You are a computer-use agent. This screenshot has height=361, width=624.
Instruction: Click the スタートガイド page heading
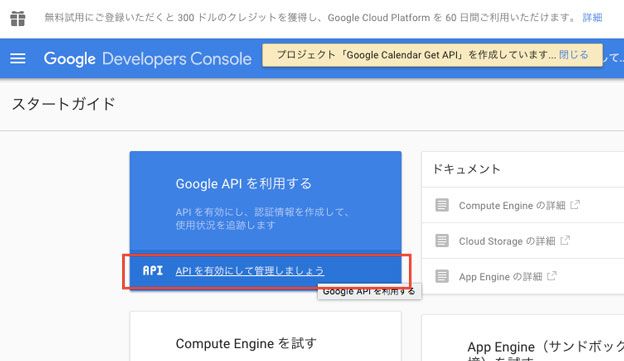coord(64,104)
